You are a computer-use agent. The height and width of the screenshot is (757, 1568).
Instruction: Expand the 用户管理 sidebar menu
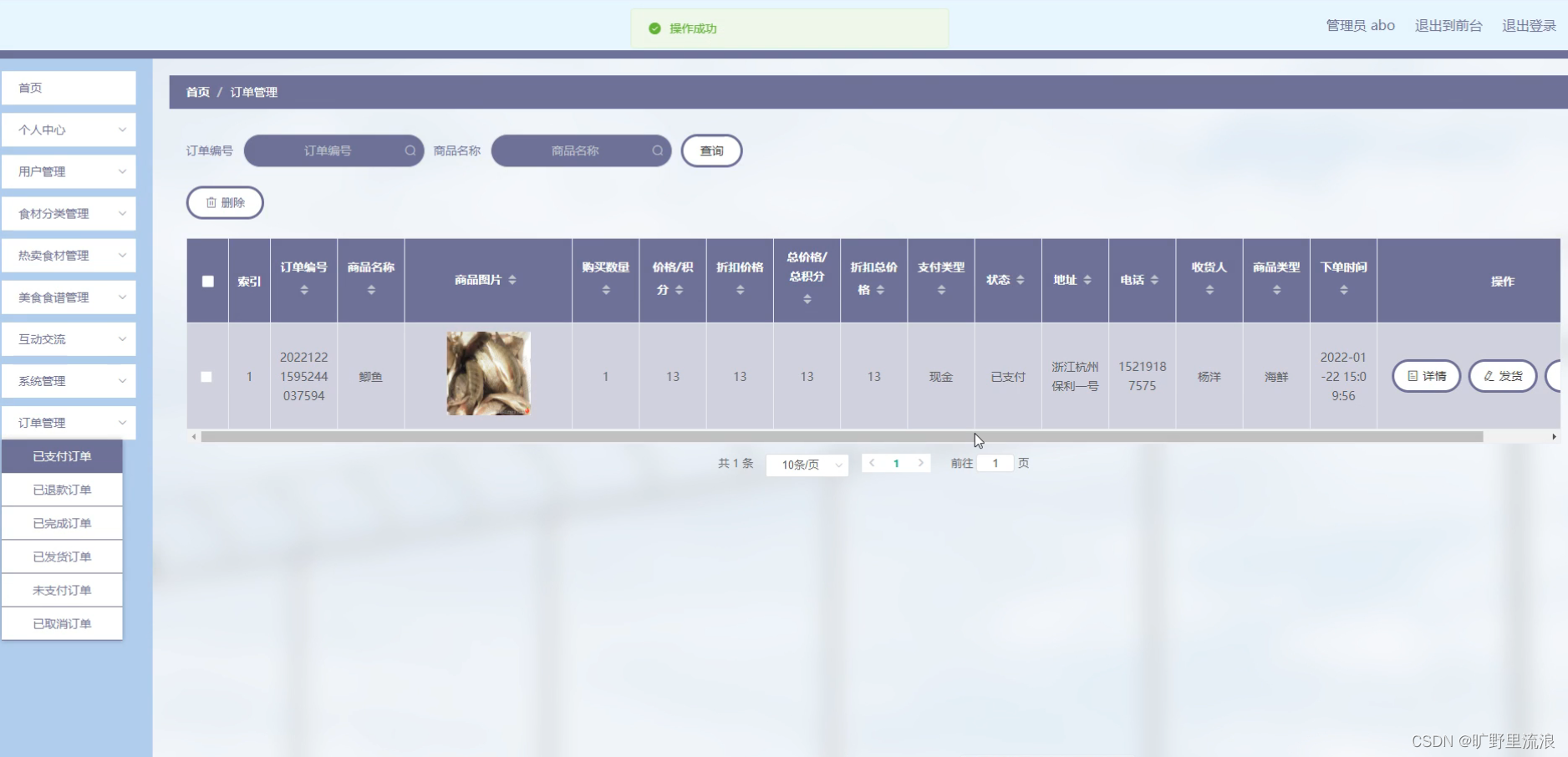point(69,171)
